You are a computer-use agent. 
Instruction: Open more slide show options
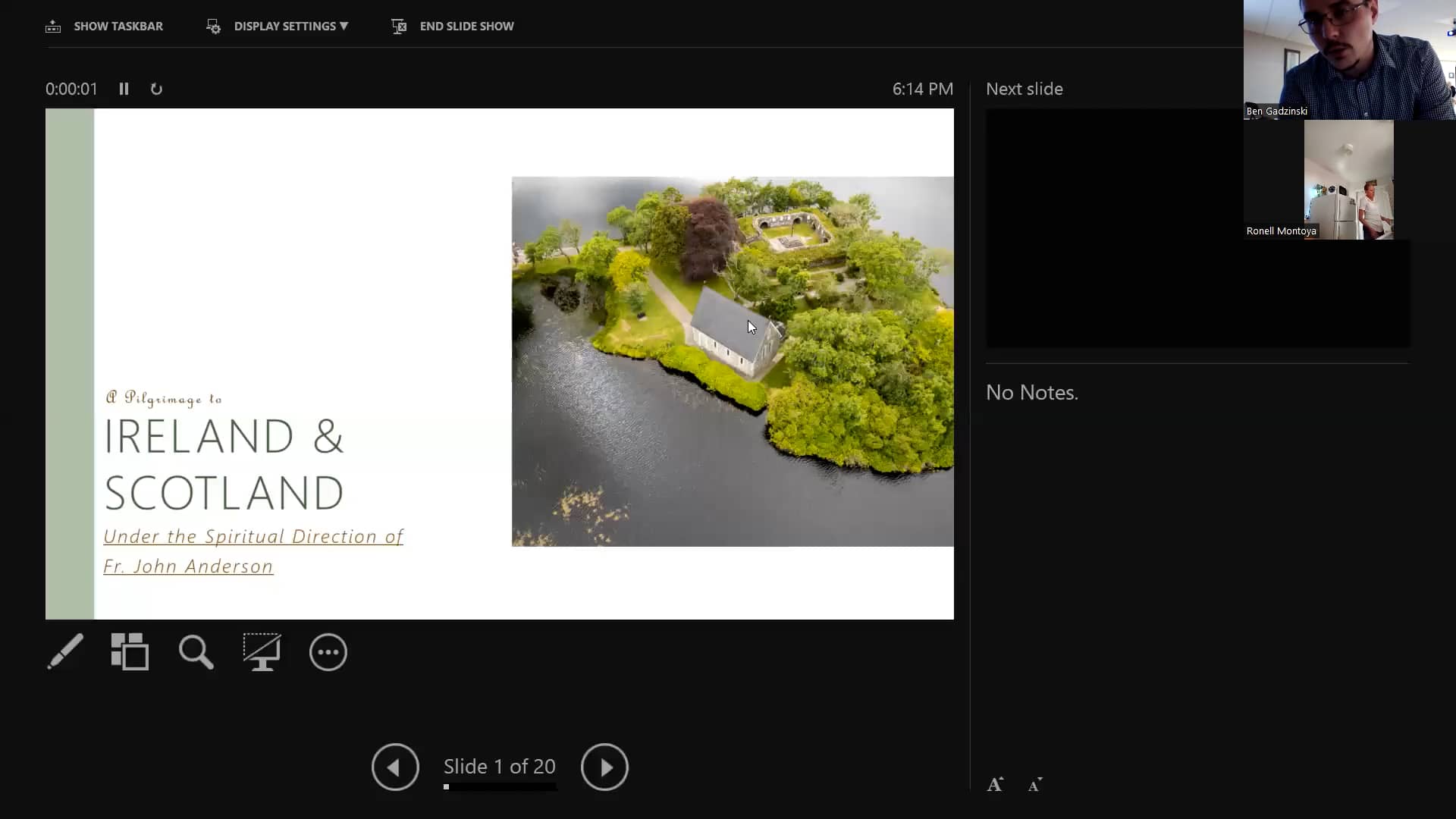coord(328,652)
